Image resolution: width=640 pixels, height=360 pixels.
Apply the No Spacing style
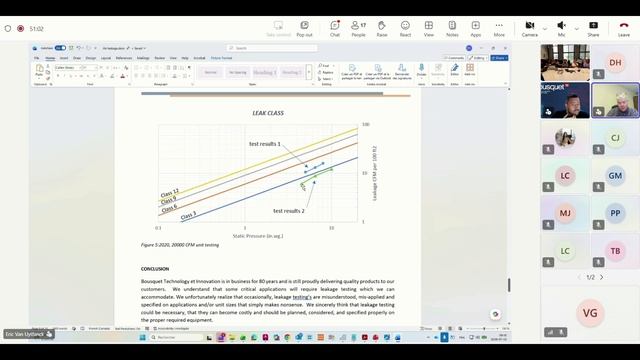[x=238, y=72]
